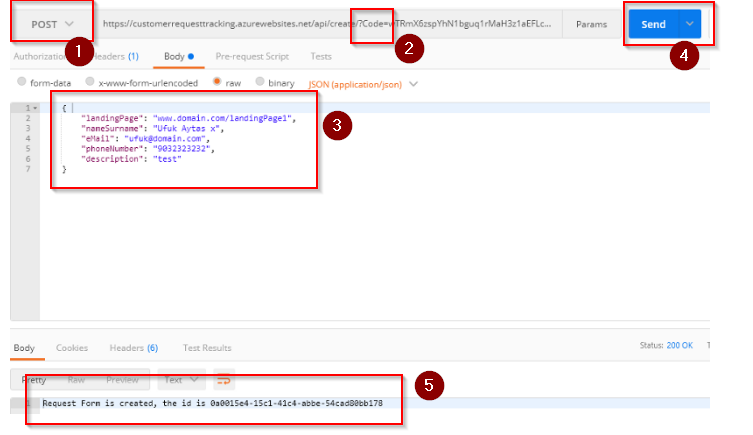This screenshot has width=753, height=435.
Task: Collapse the JSON block at line 1
Action: 35,108
